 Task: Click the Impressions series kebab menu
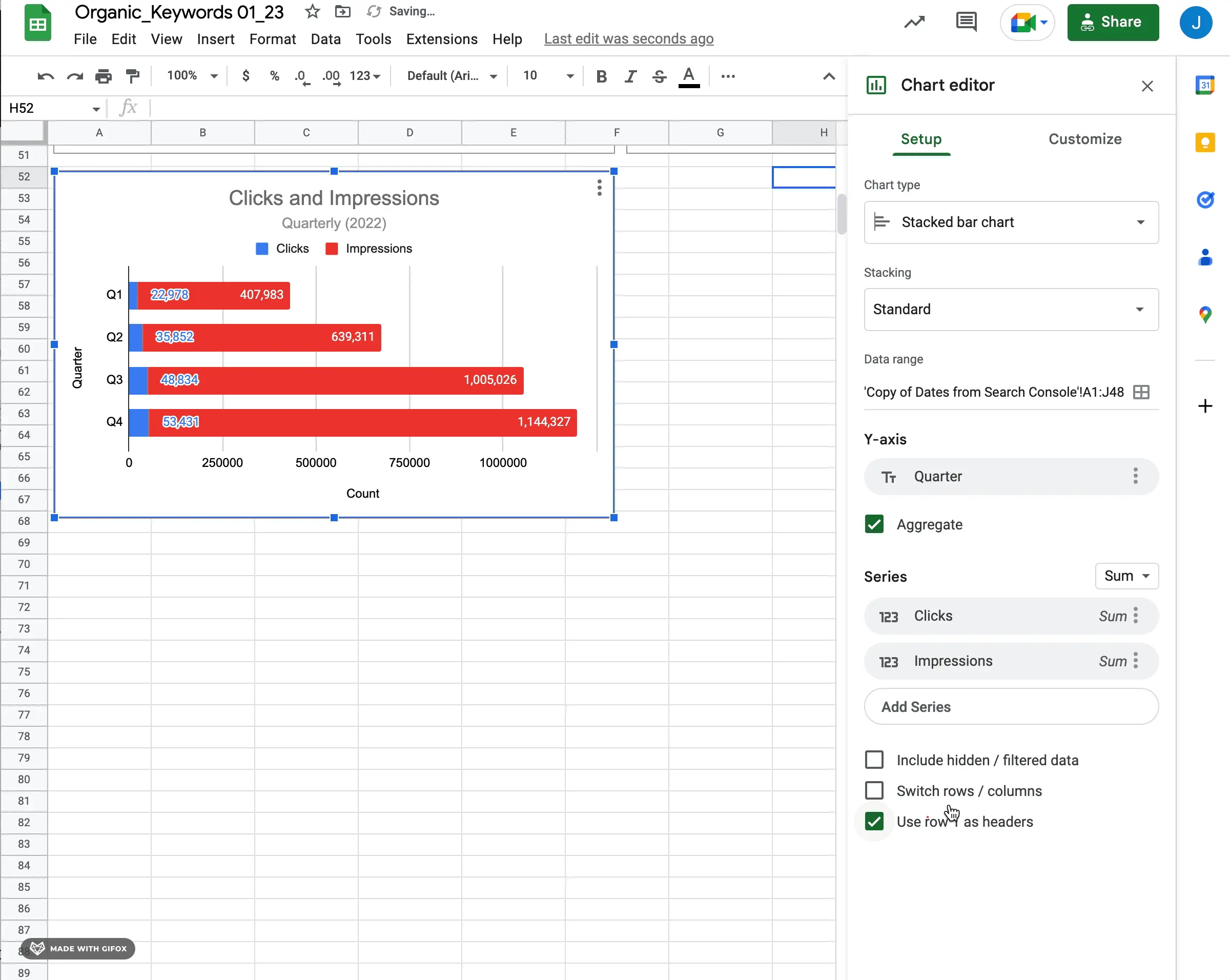click(1139, 661)
